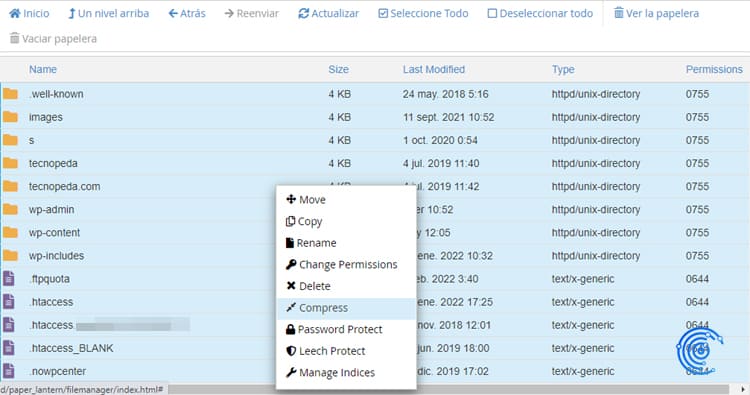Click the wp-content folder icon
The width and height of the screenshot is (750, 395).
coord(10,232)
